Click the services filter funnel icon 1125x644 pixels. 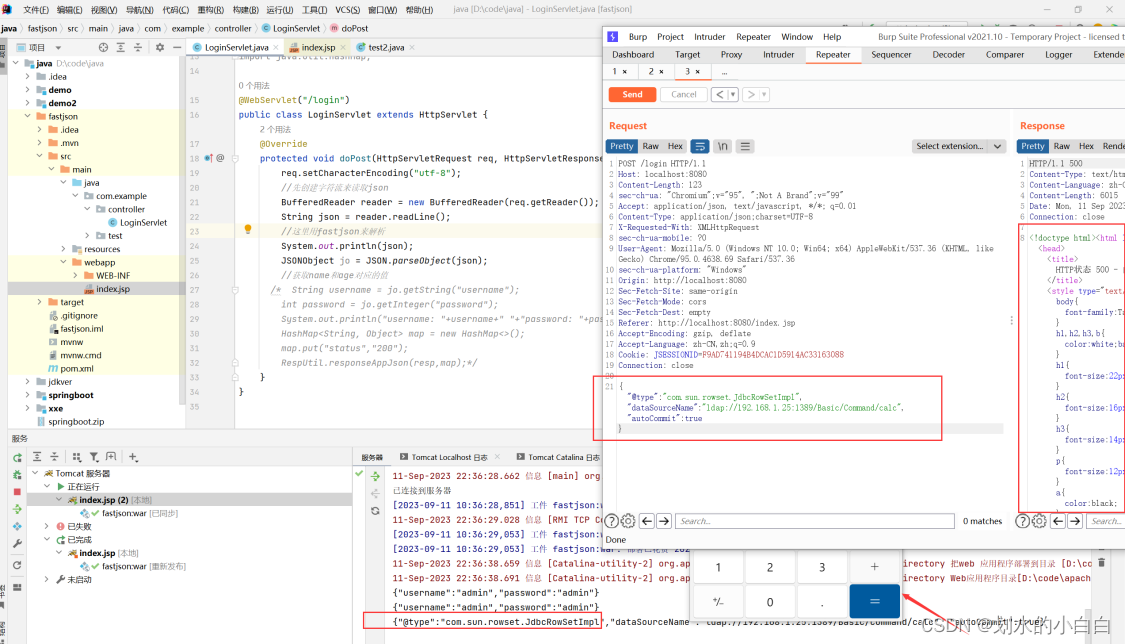coord(94,457)
